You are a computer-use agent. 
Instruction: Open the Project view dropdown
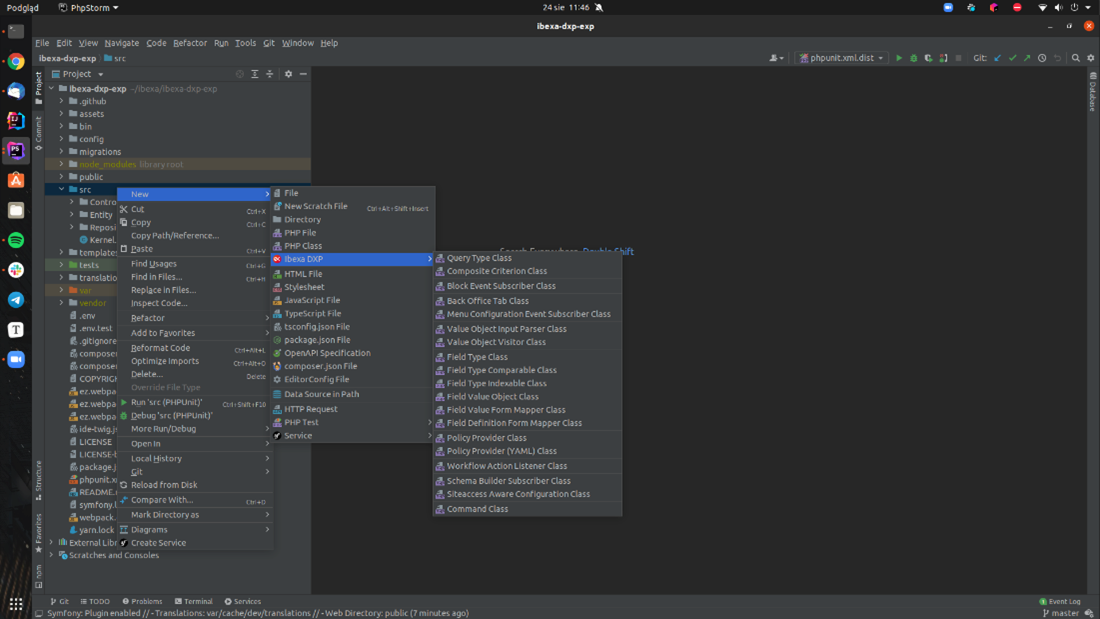[78, 74]
